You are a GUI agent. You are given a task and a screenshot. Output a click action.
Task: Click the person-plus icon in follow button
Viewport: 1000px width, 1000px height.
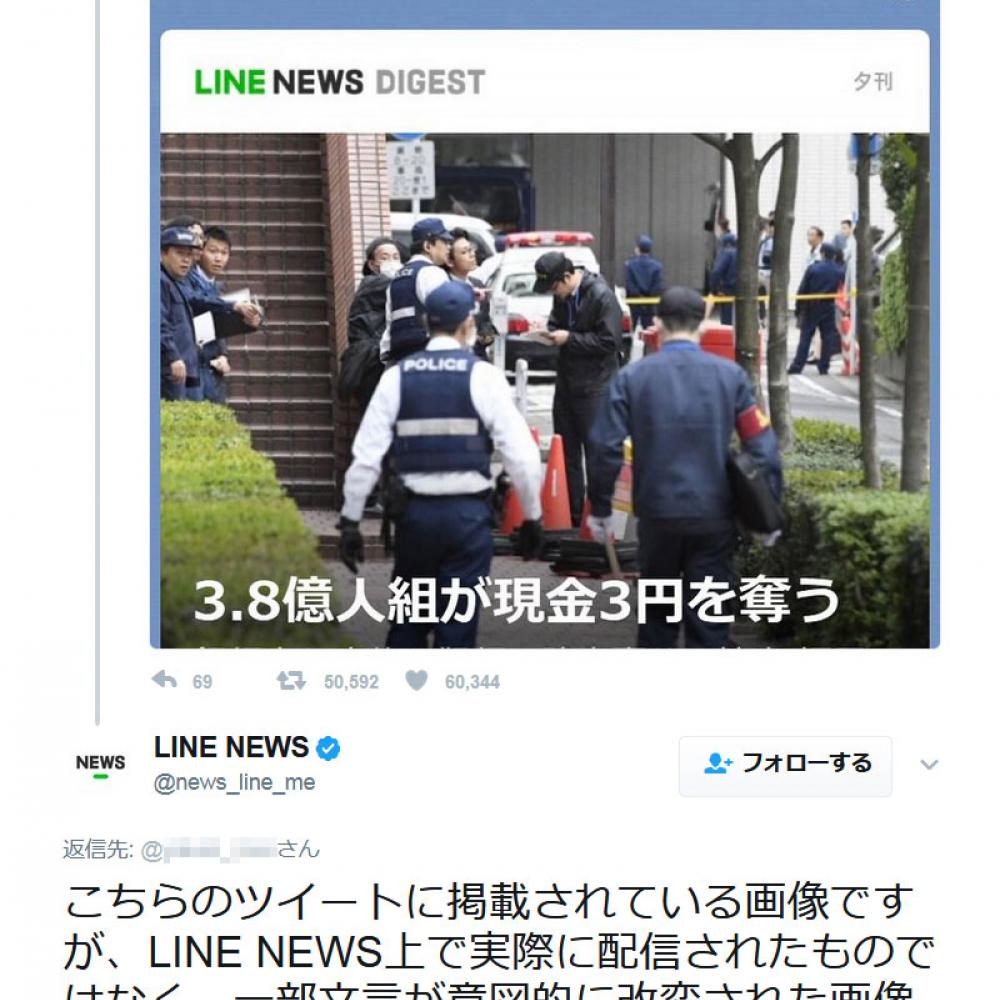point(717,763)
